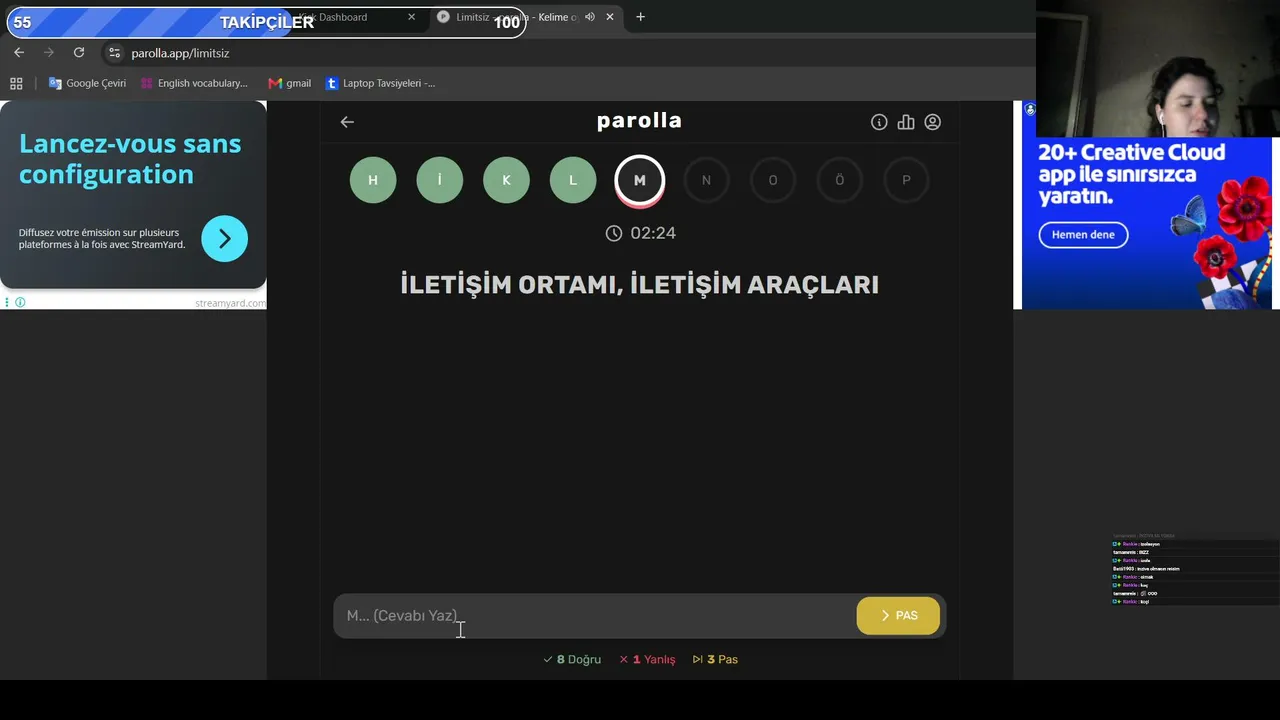Screen dimensions: 1280x720
Task: Select the L letter circle
Action: (573, 180)
